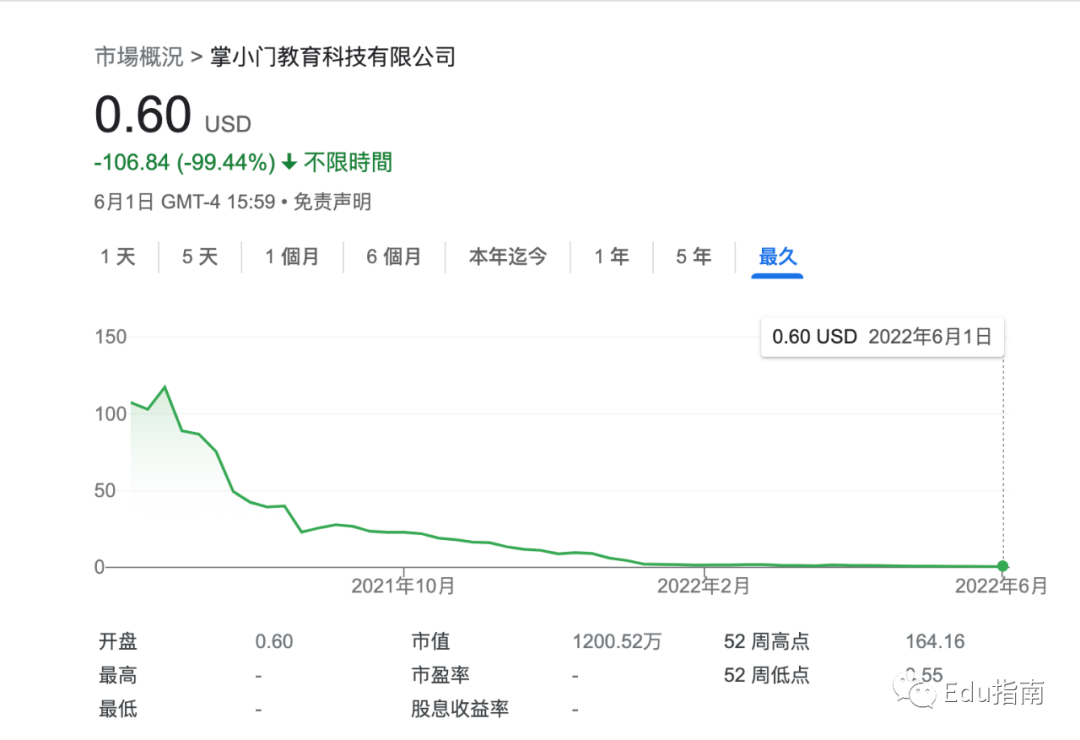Click the 50 y-axis label
The width and height of the screenshot is (1080, 740).
105,491
